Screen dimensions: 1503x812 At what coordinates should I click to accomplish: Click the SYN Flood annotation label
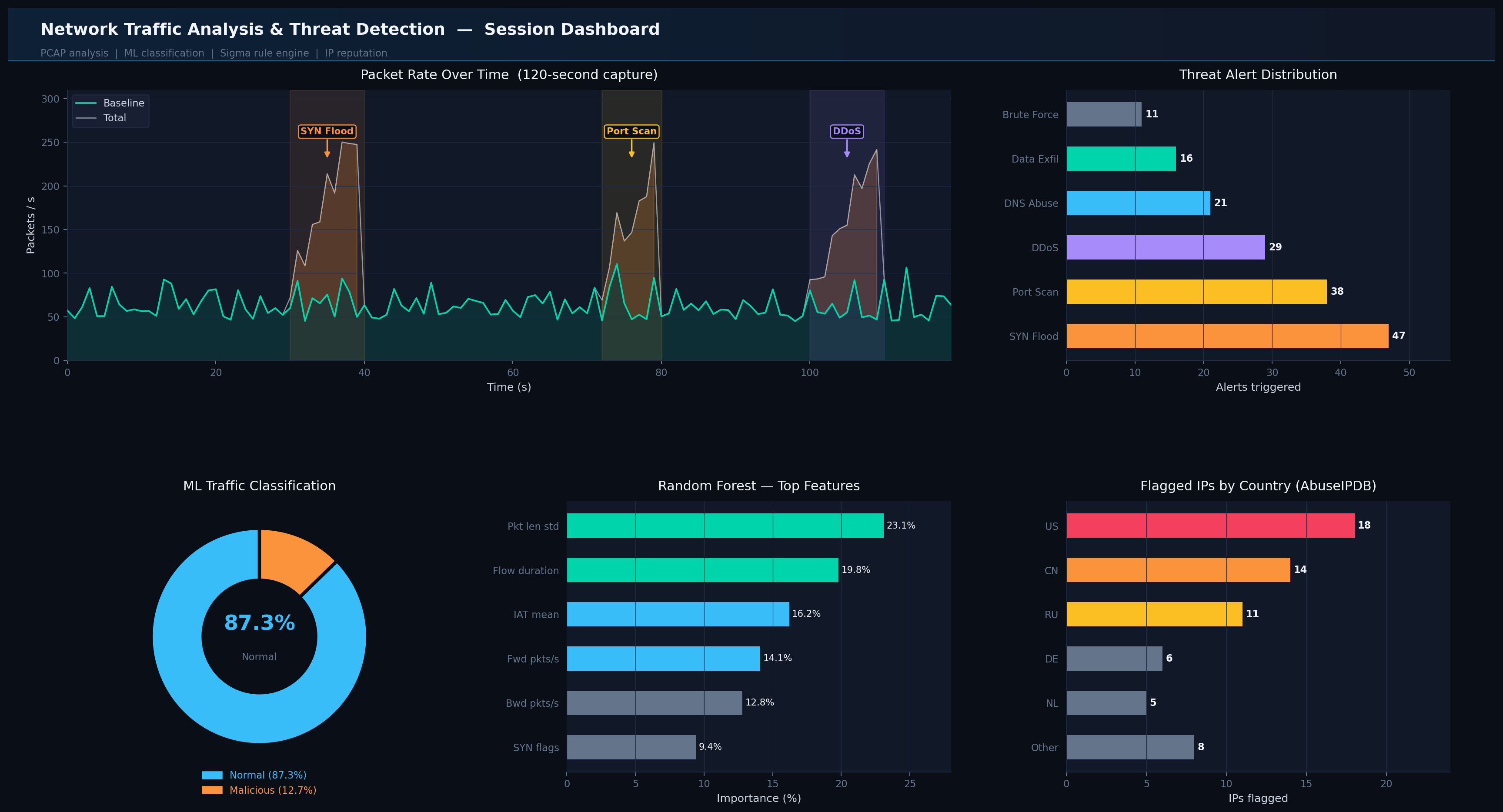327,131
